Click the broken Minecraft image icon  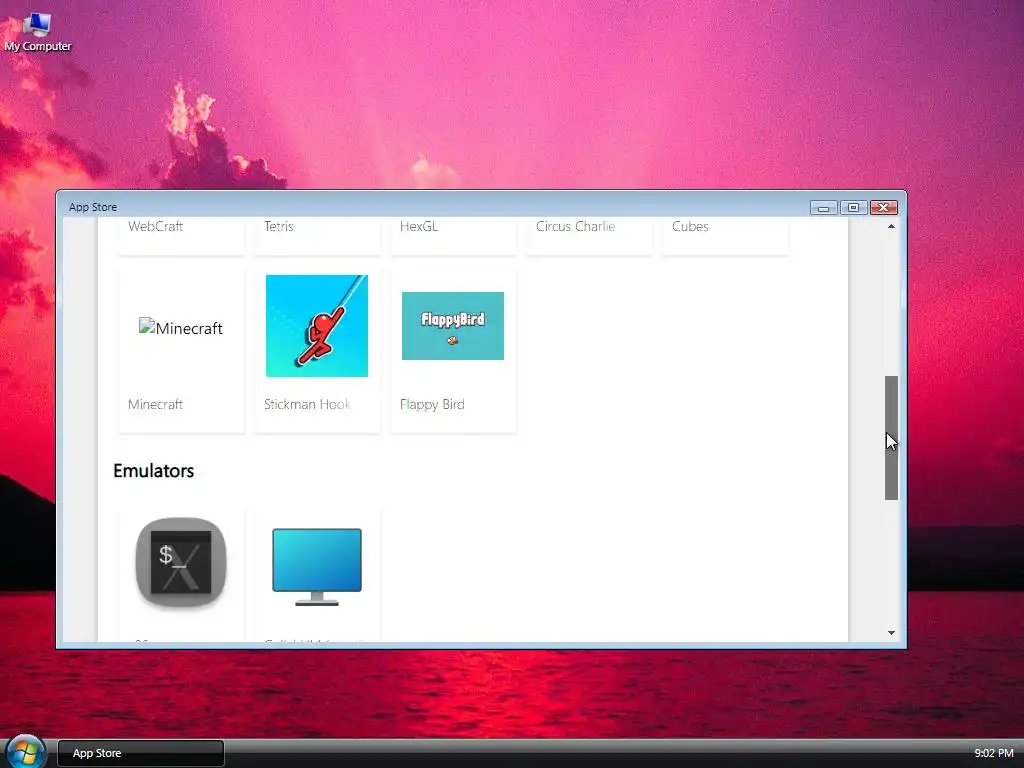(181, 327)
